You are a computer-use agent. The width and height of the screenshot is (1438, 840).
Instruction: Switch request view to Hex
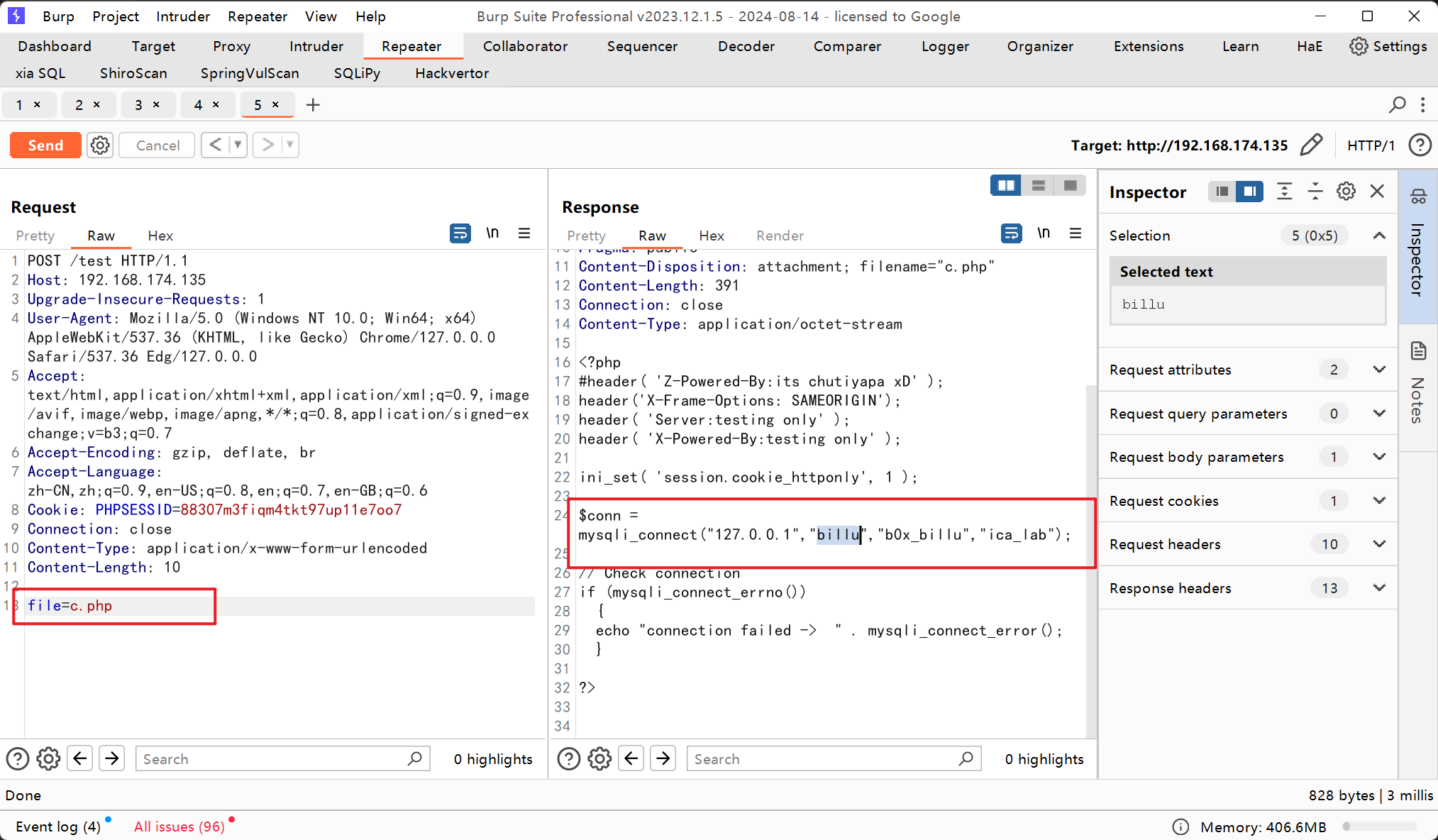click(x=160, y=236)
